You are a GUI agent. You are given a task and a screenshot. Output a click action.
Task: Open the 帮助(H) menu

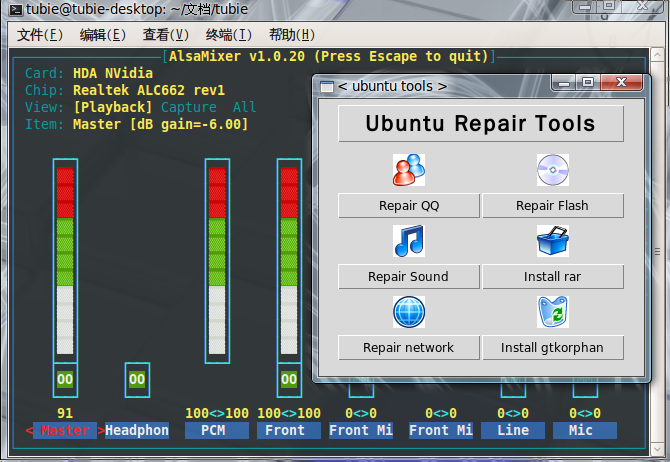pos(292,35)
